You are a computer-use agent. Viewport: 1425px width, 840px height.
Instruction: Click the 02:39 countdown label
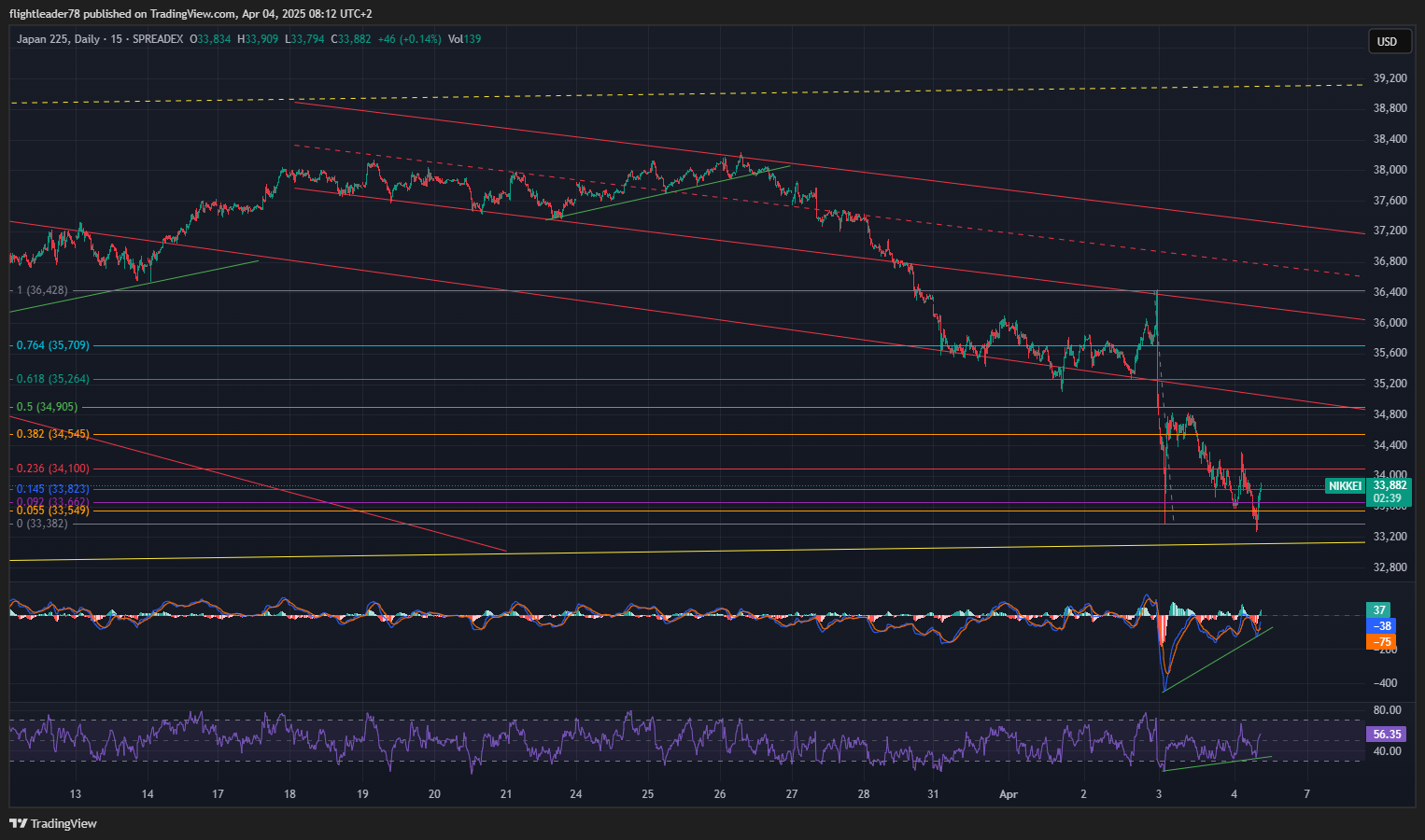(x=1387, y=498)
